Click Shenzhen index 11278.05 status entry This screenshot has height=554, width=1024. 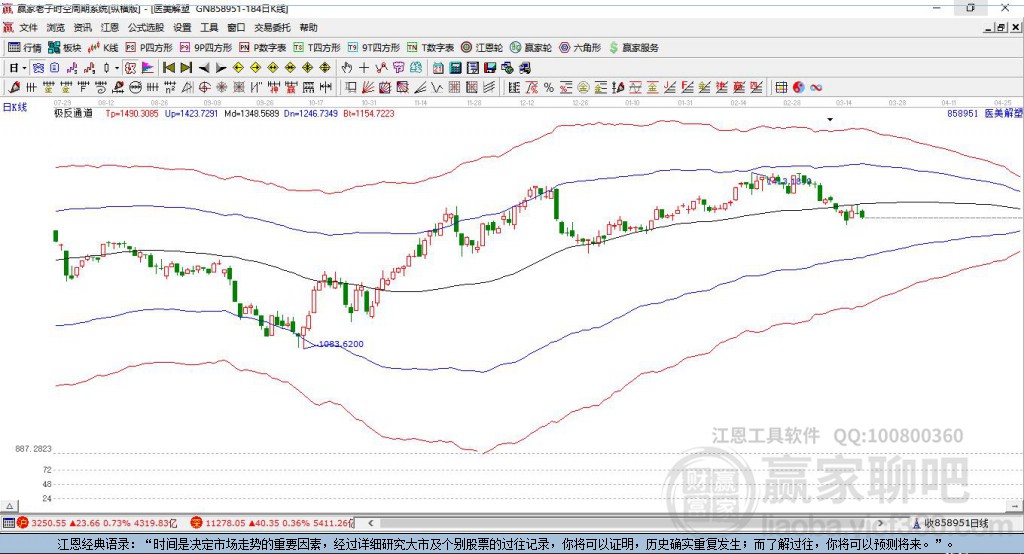point(272,523)
